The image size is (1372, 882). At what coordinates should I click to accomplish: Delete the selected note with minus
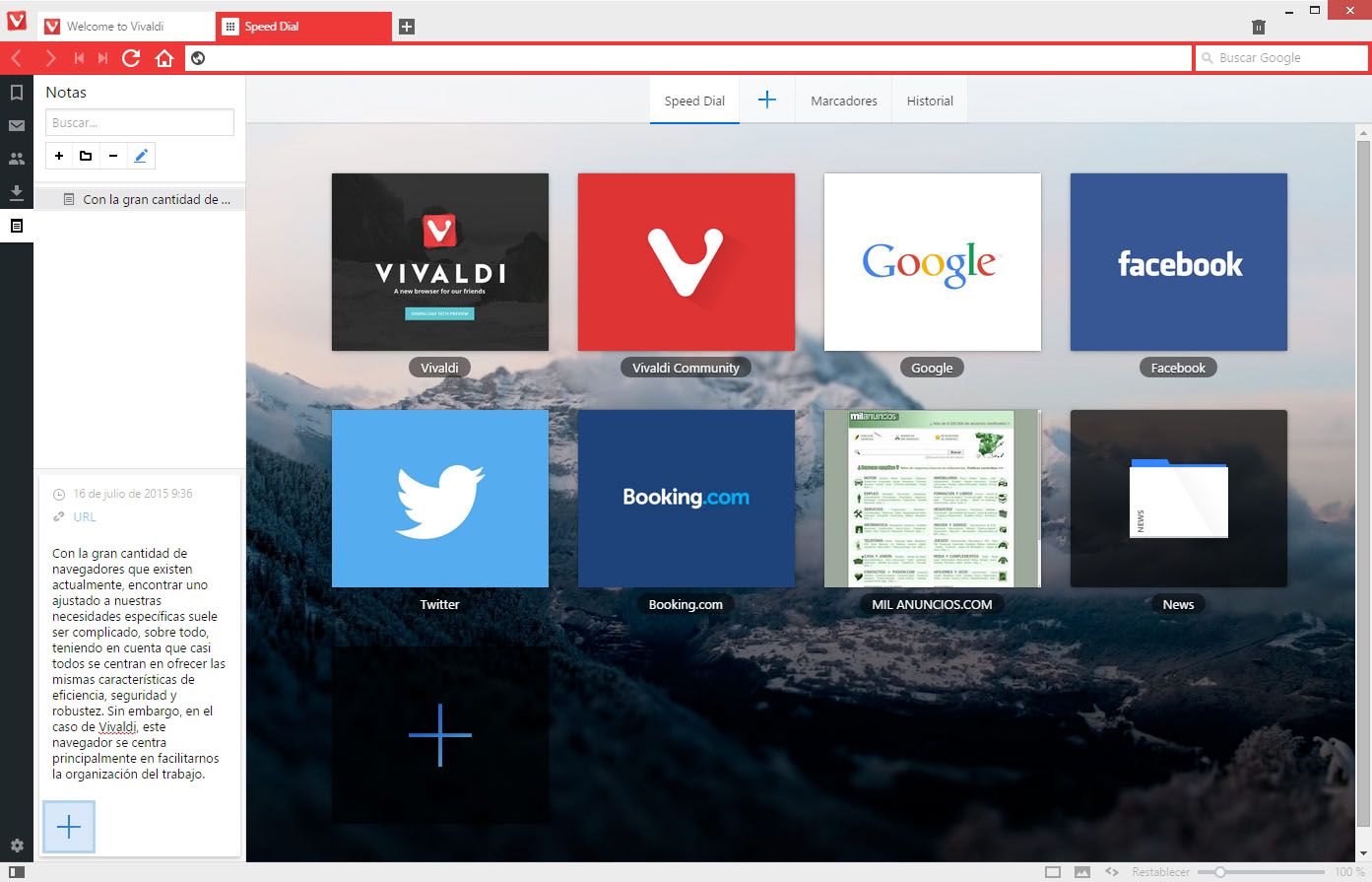[x=113, y=156]
